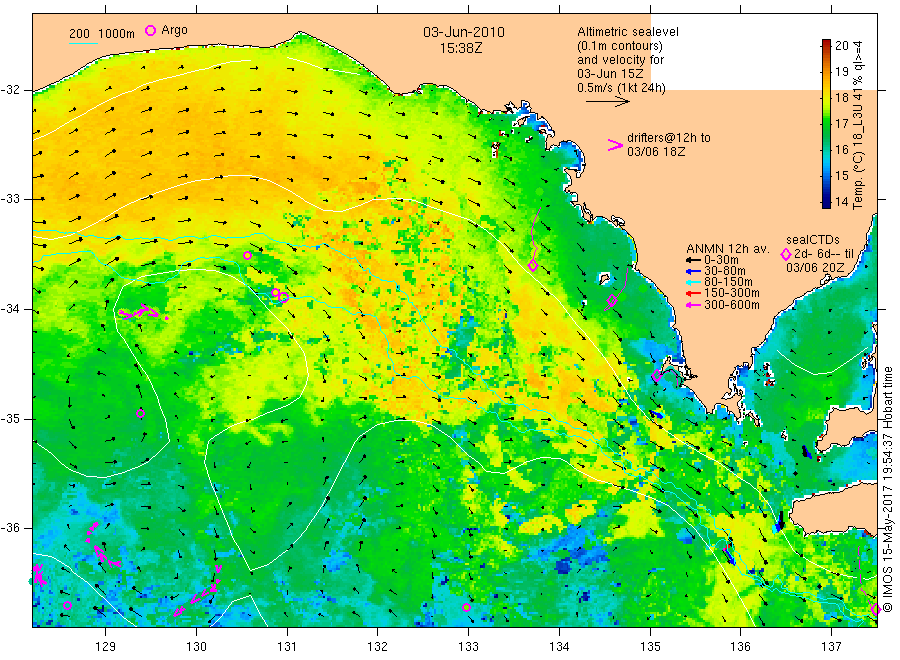Image resolution: width=900 pixels, height=660 pixels.
Task: Click the black 0-30m ANMN arrow symbol
Action: (693, 260)
